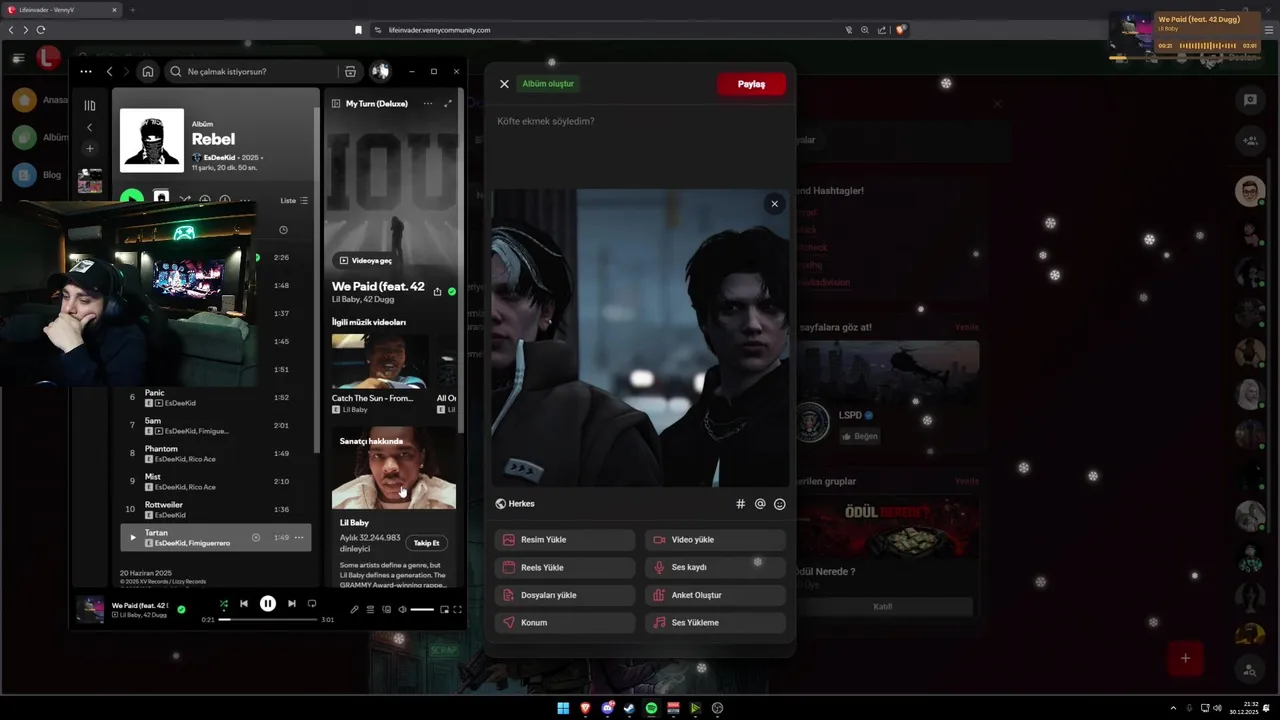Open lyrics microphone icon in player
Viewport: 1280px width, 720px height.
tap(354, 610)
